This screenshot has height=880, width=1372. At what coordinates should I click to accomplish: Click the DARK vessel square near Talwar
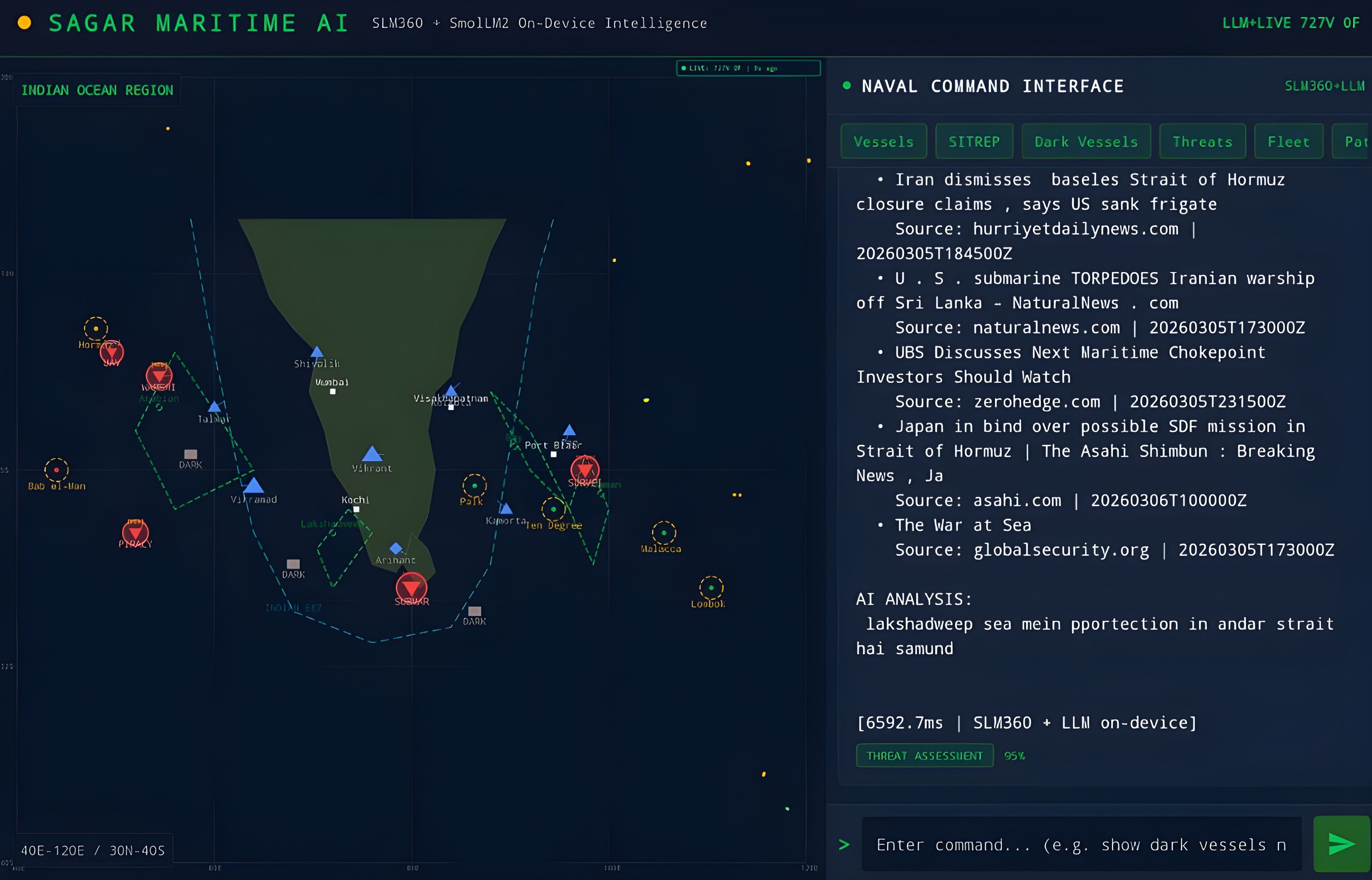click(190, 454)
